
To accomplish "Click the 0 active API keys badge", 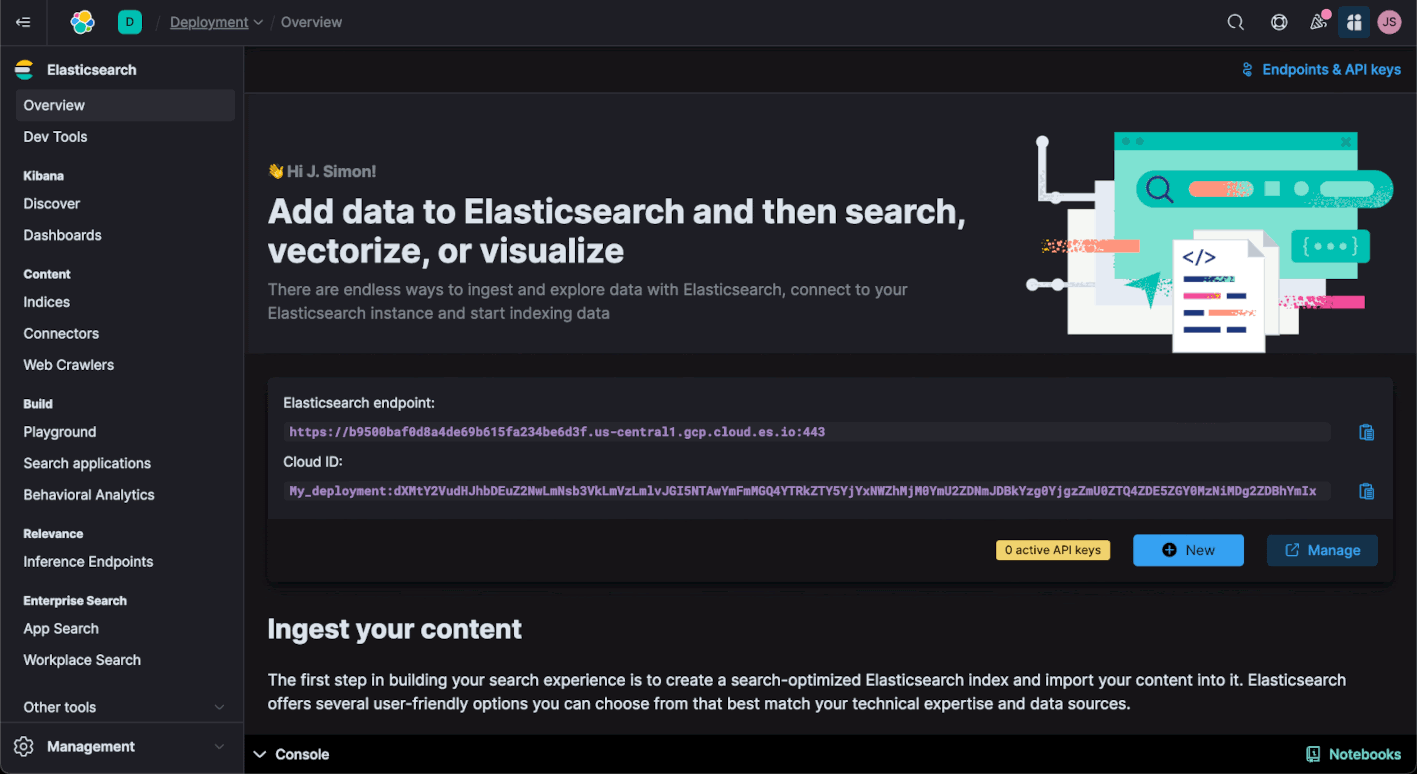I will (x=1053, y=550).
